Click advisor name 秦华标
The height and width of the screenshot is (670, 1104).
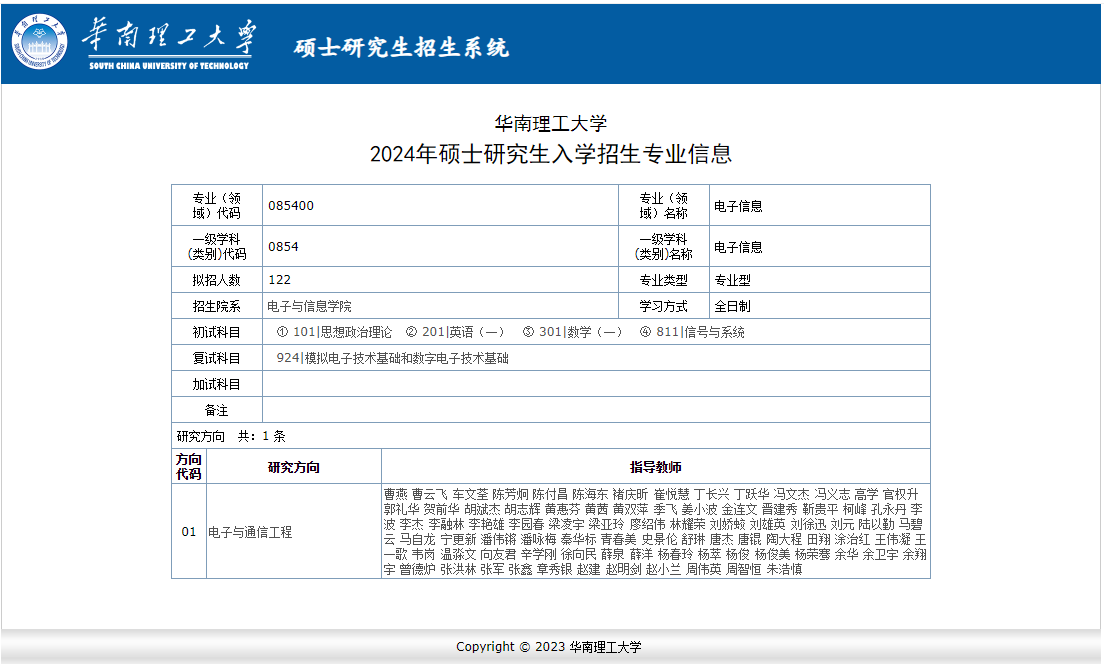[x=578, y=539]
